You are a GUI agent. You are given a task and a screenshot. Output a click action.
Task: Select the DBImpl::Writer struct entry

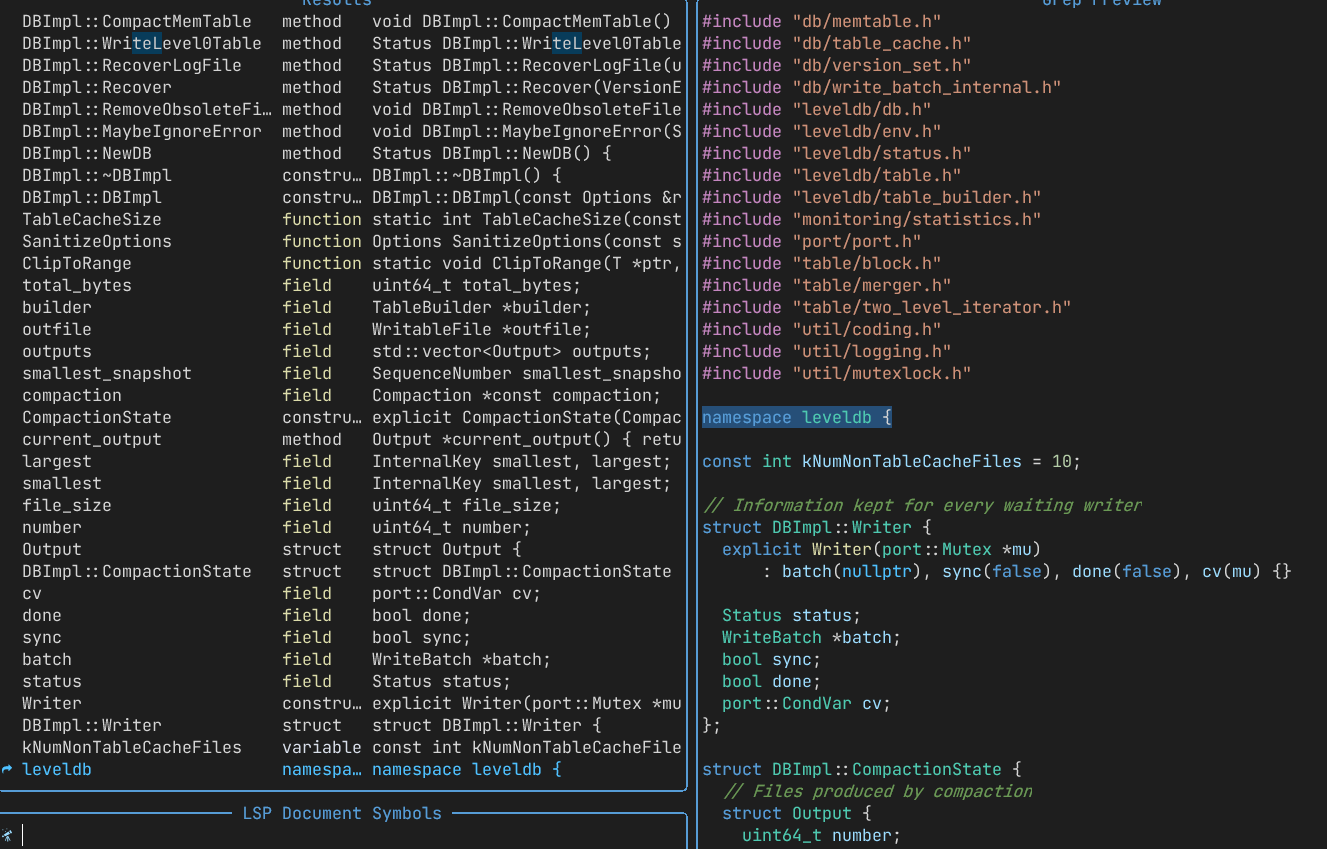click(x=92, y=725)
